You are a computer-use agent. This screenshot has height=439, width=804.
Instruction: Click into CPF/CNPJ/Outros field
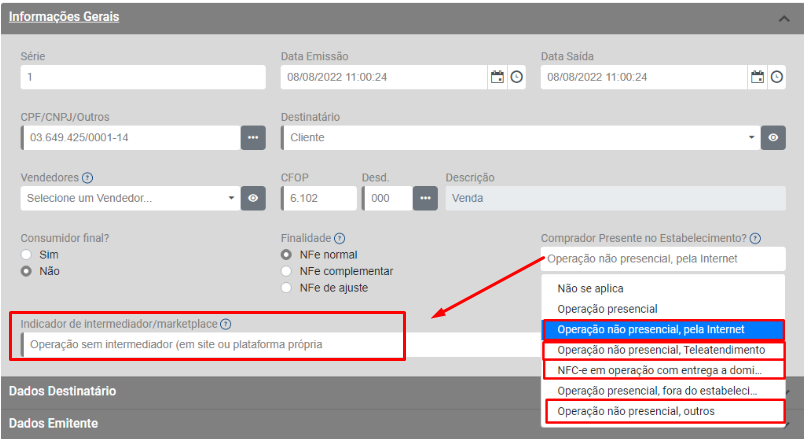click(131, 137)
